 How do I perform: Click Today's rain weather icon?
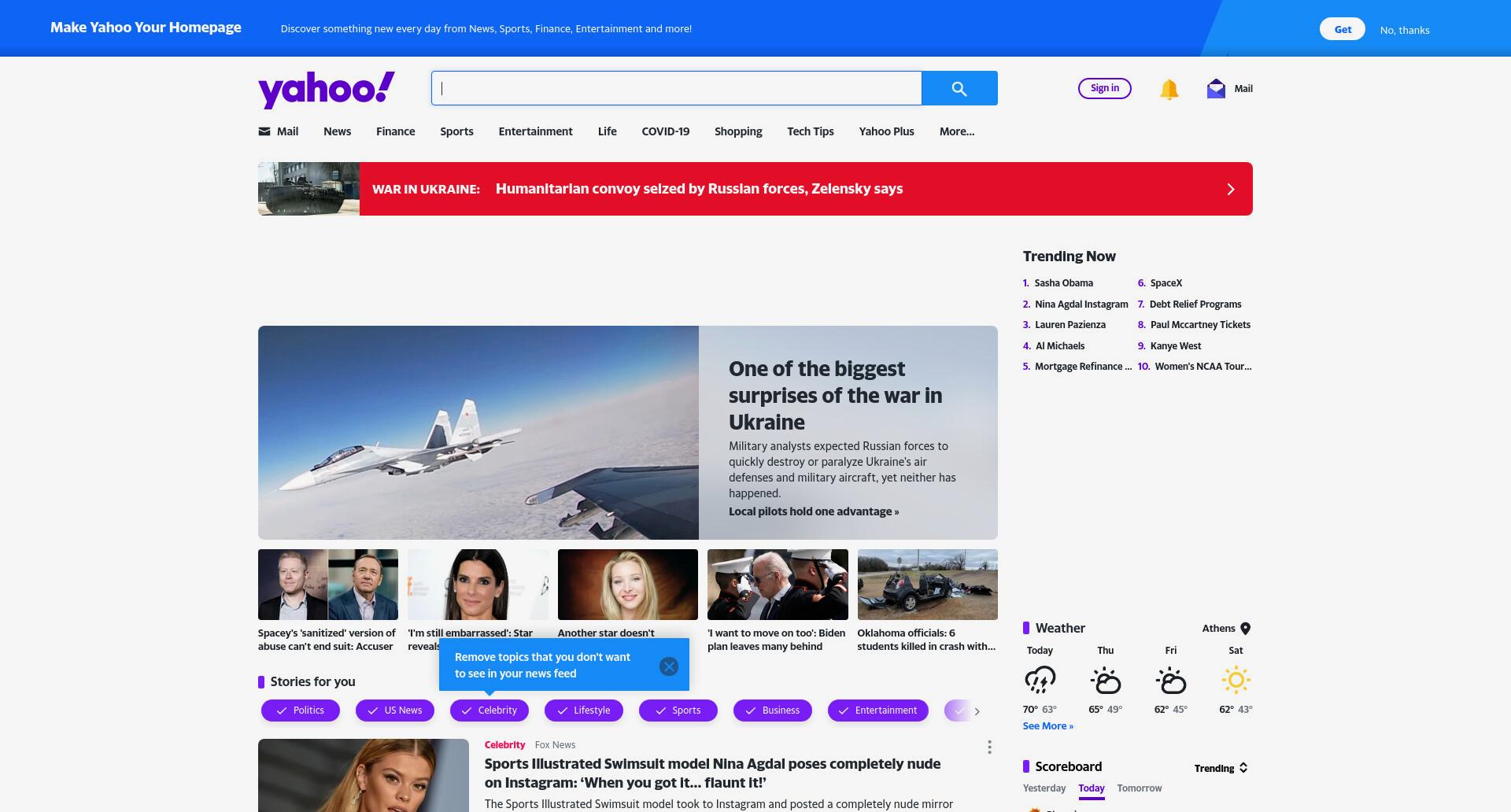point(1040,680)
